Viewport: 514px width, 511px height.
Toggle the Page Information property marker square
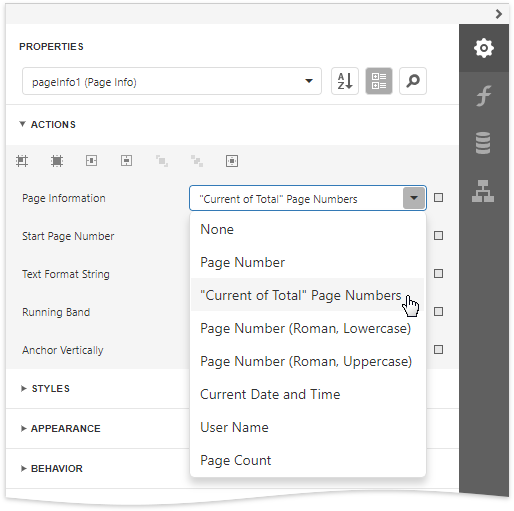438,198
